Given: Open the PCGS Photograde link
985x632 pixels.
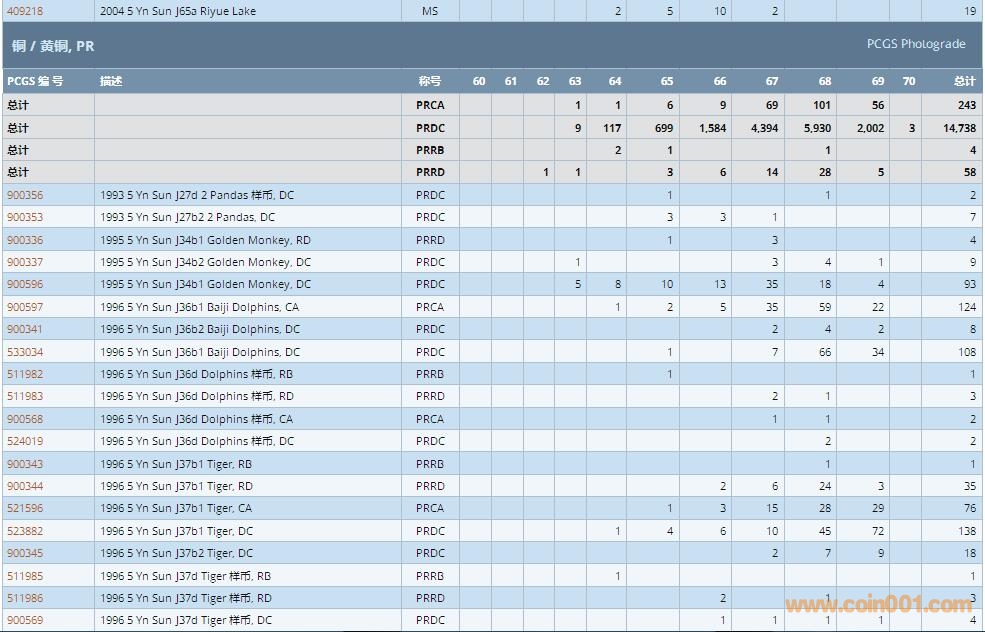Looking at the screenshot, I should click(x=916, y=44).
